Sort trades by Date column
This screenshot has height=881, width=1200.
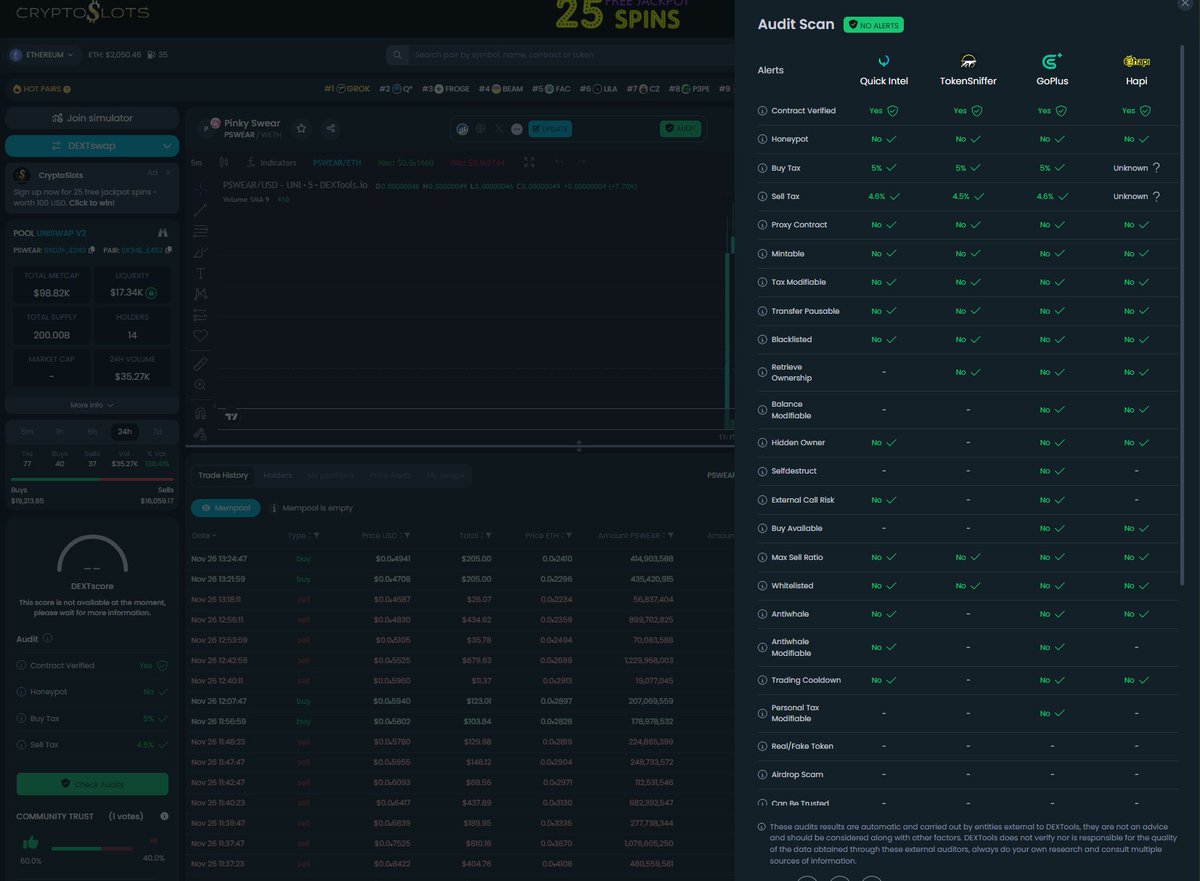pyautogui.click(x=206, y=536)
